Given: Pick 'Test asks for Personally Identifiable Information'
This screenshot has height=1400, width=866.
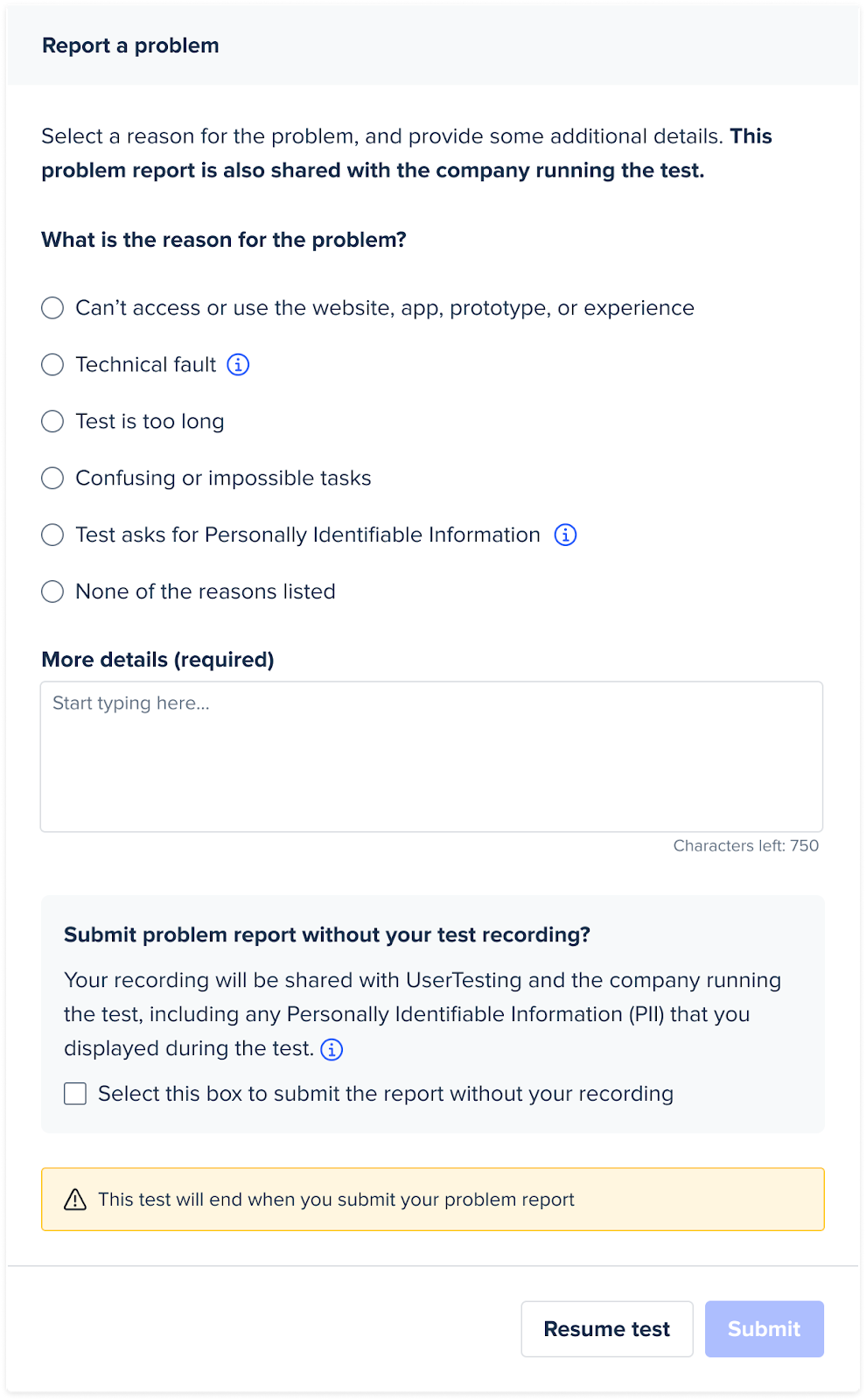Looking at the screenshot, I should (x=52, y=535).
